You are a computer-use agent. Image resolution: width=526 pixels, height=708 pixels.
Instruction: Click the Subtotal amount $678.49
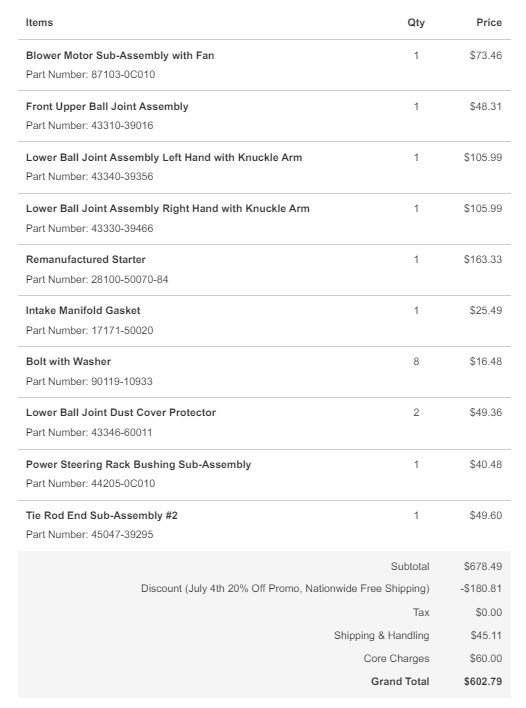point(483,567)
